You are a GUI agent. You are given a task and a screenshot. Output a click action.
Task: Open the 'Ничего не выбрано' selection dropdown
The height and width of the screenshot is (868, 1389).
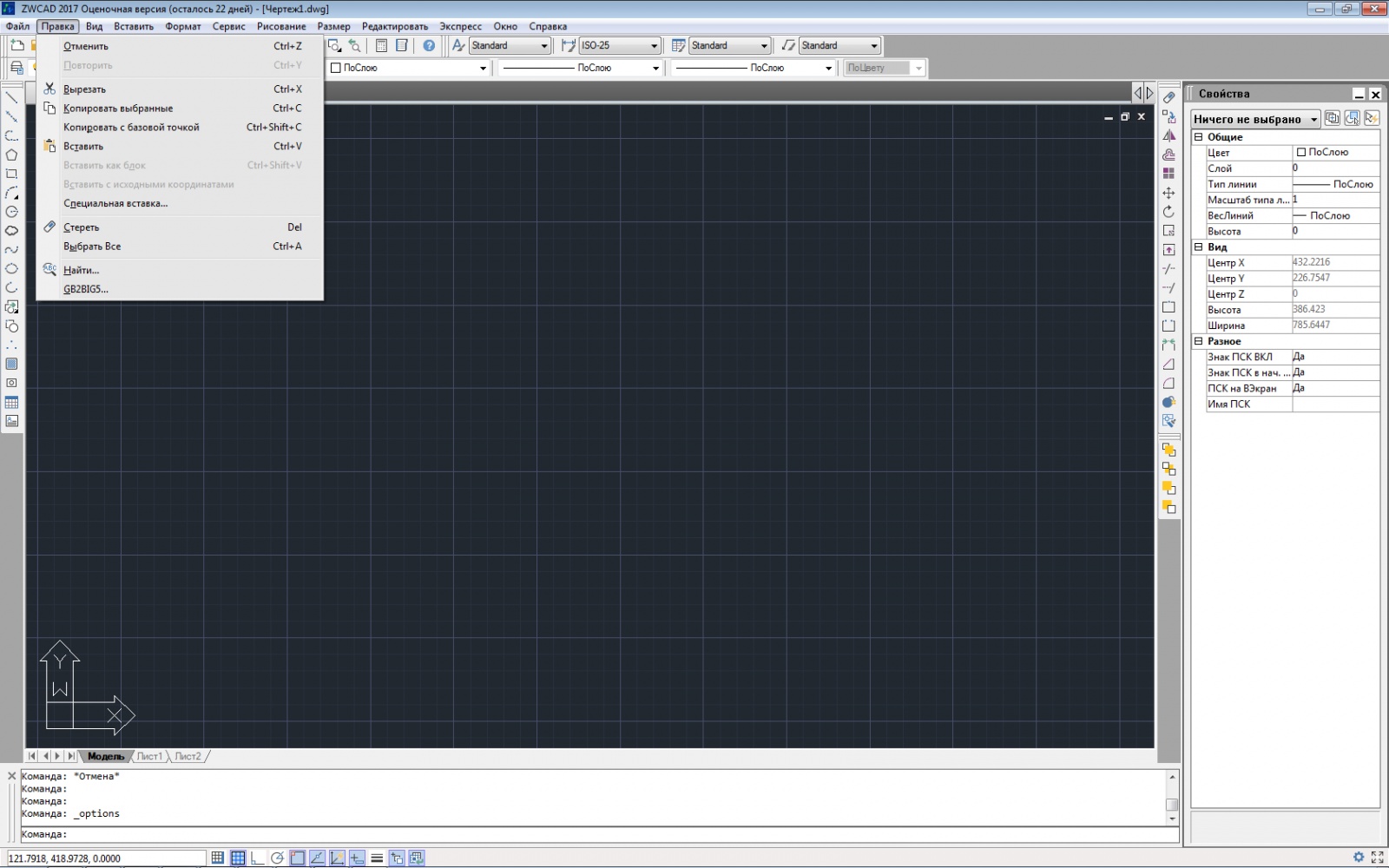pos(1255,119)
